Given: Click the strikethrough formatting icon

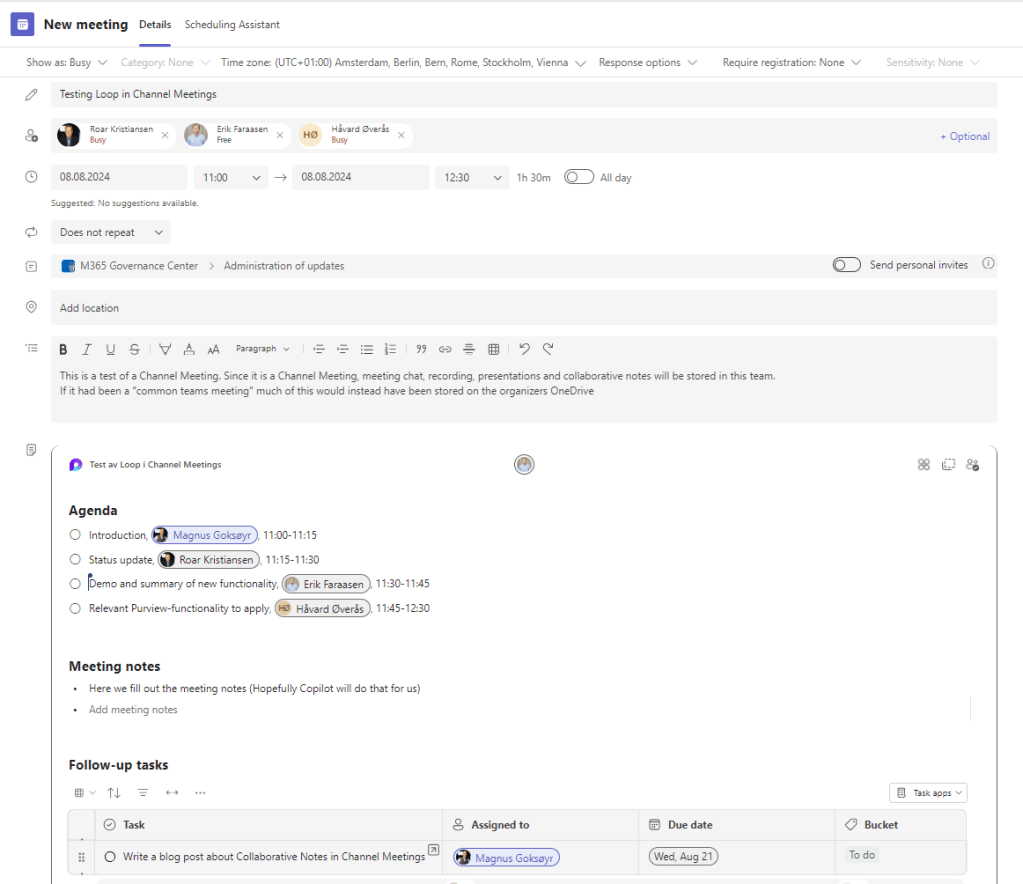Looking at the screenshot, I should (x=134, y=349).
